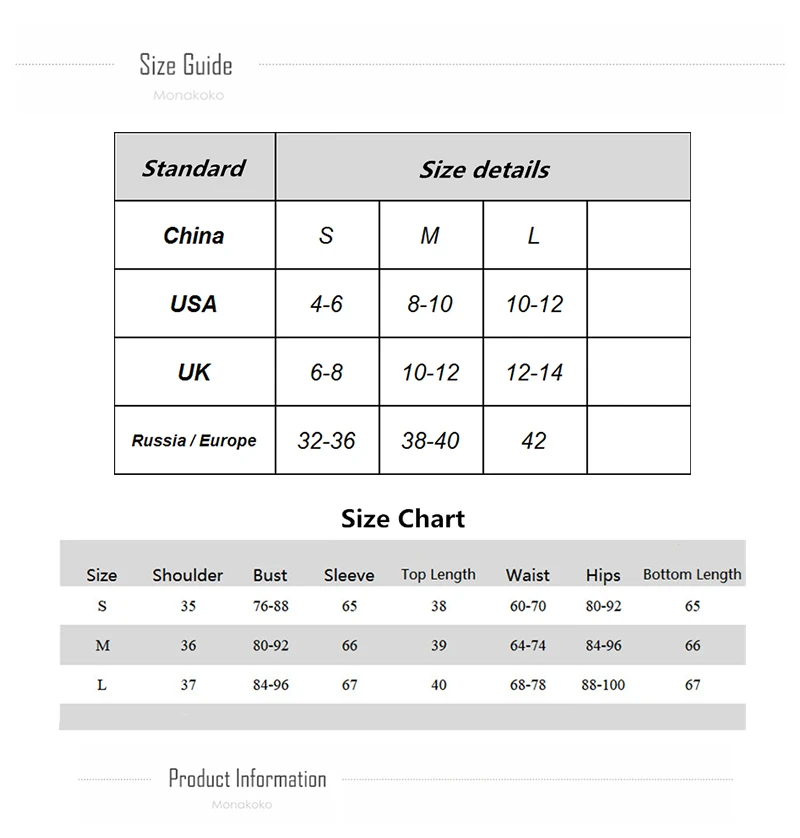Click the Bottom Length column header

click(x=692, y=575)
